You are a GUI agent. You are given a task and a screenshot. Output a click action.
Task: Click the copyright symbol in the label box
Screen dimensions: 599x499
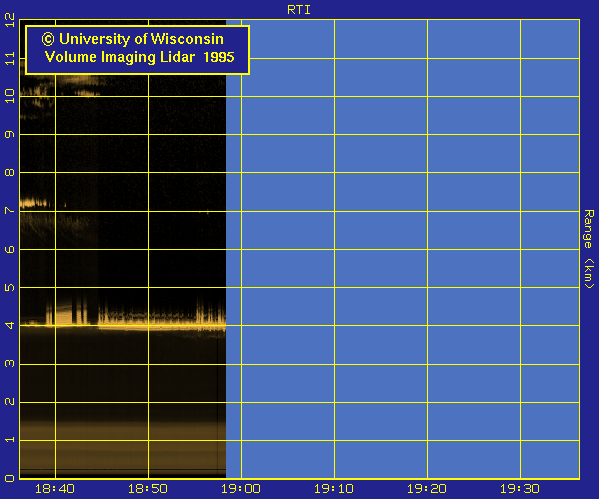(48, 39)
